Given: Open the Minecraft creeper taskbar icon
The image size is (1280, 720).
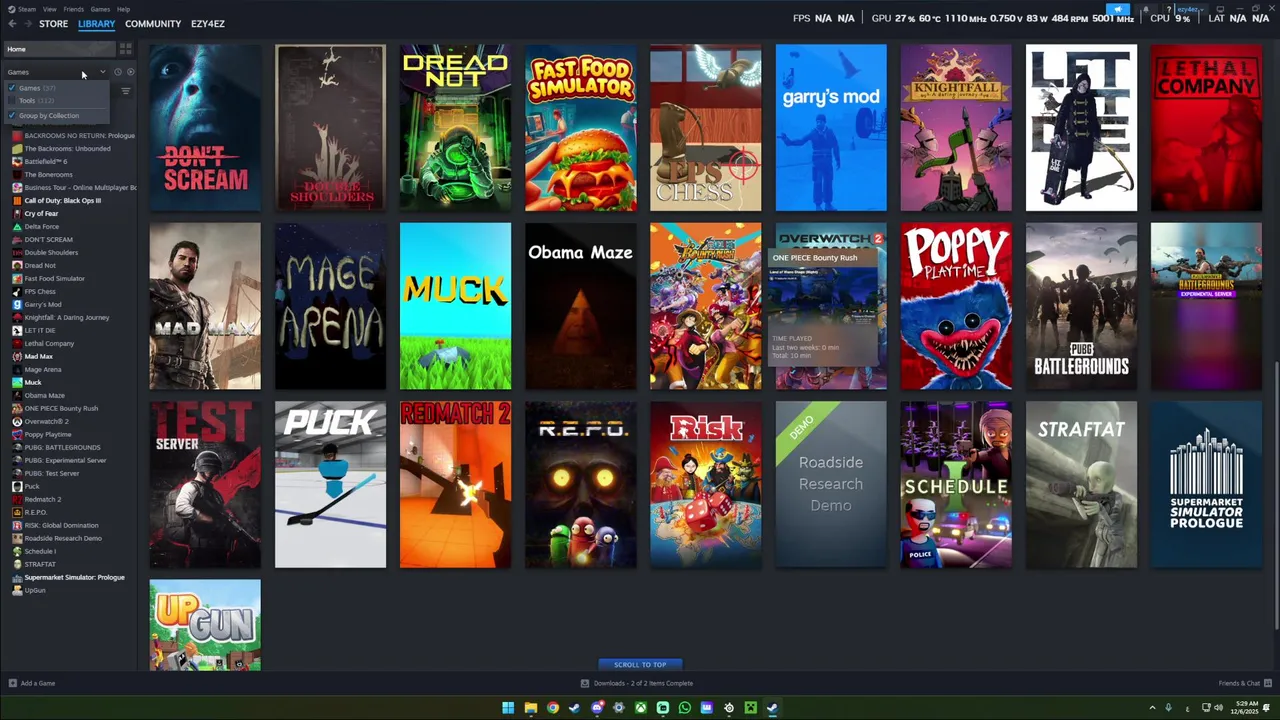Looking at the screenshot, I should [750, 708].
